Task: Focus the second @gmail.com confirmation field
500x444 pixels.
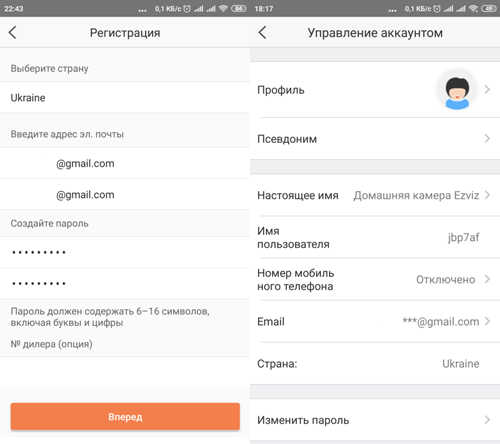Action: pos(125,195)
